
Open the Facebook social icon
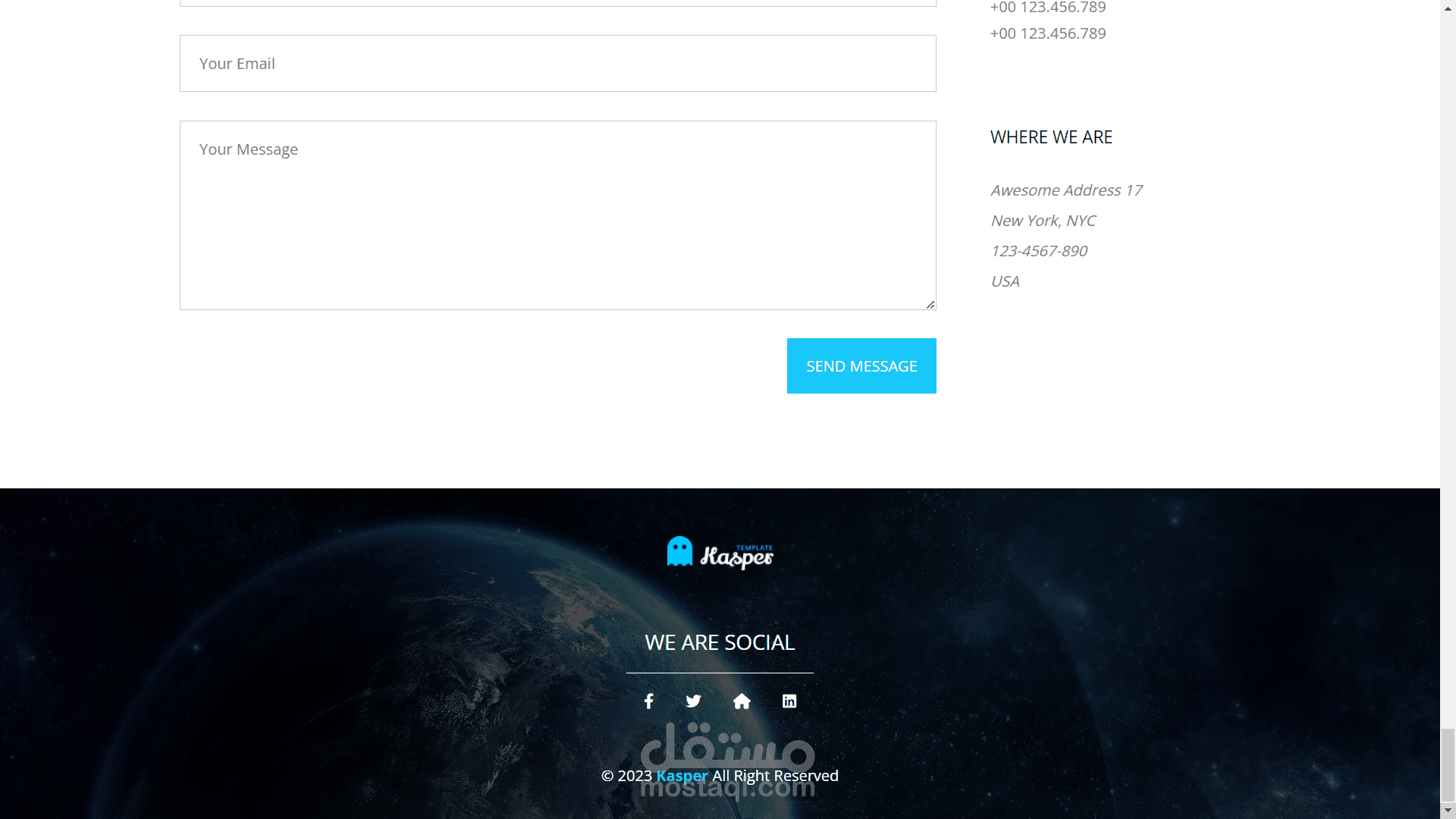(x=649, y=701)
